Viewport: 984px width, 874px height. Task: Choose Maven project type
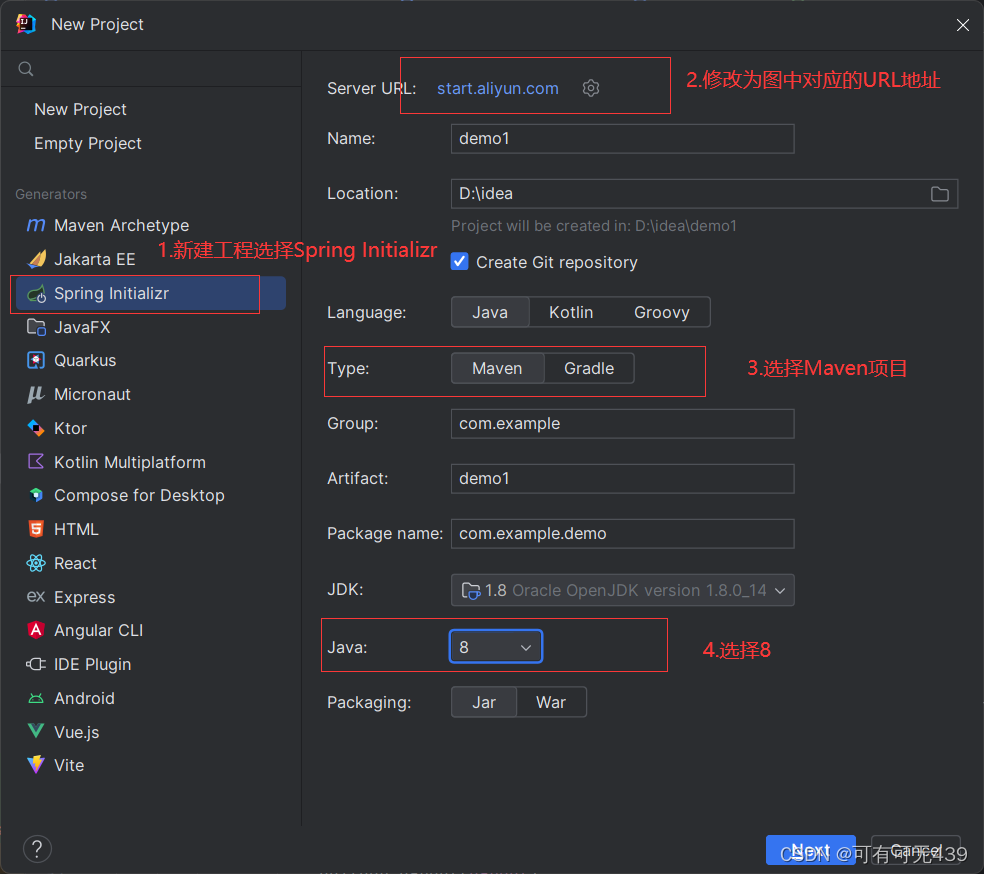497,368
